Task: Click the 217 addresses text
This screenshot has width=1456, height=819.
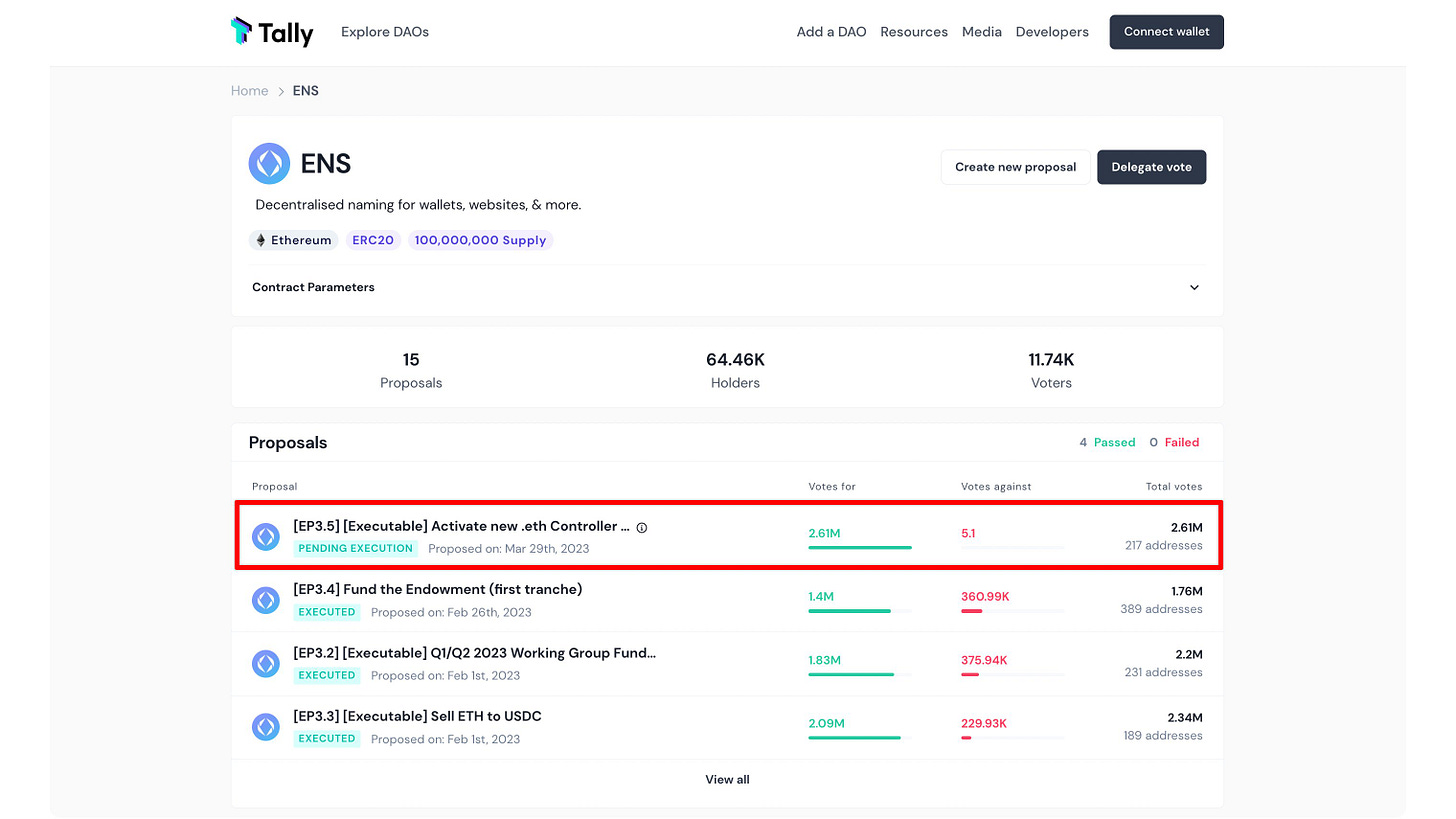Action: point(1164,545)
